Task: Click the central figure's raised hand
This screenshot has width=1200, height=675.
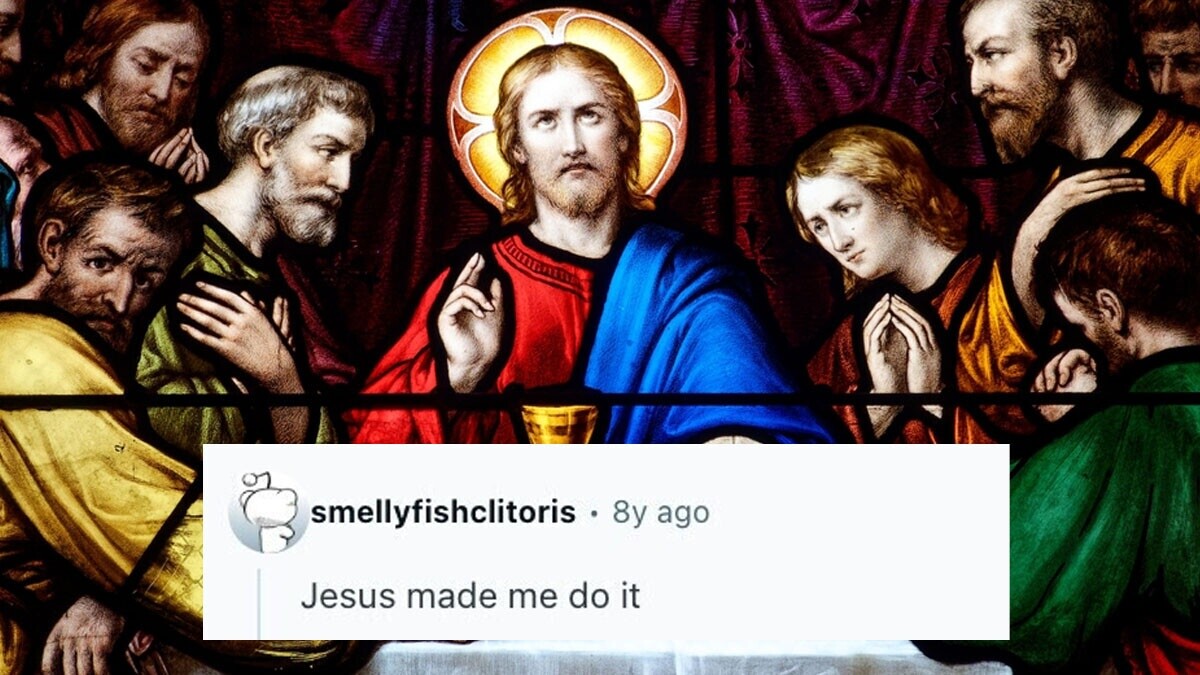Action: pyautogui.click(x=466, y=320)
